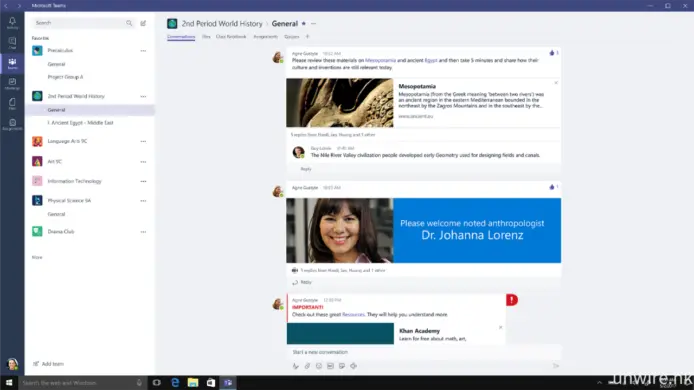Viewport: 694px width, 390px height.
Task: Open the Windows Start button
Action: point(9,382)
